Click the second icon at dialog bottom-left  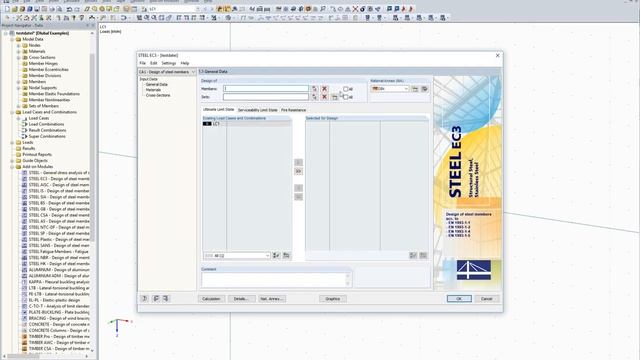(x=156, y=299)
